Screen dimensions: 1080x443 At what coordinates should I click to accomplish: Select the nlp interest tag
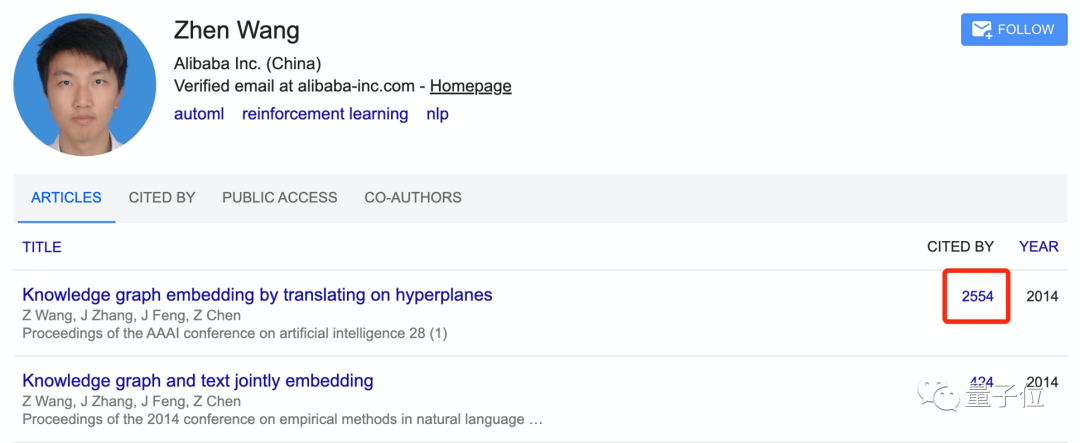click(437, 114)
